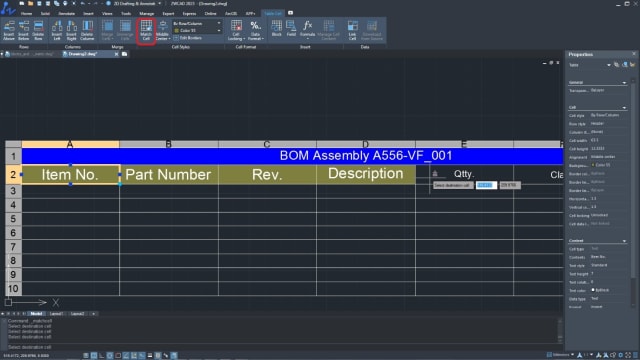640x360 pixels.
Task: Click the Part Number header cell
Action: [169, 175]
